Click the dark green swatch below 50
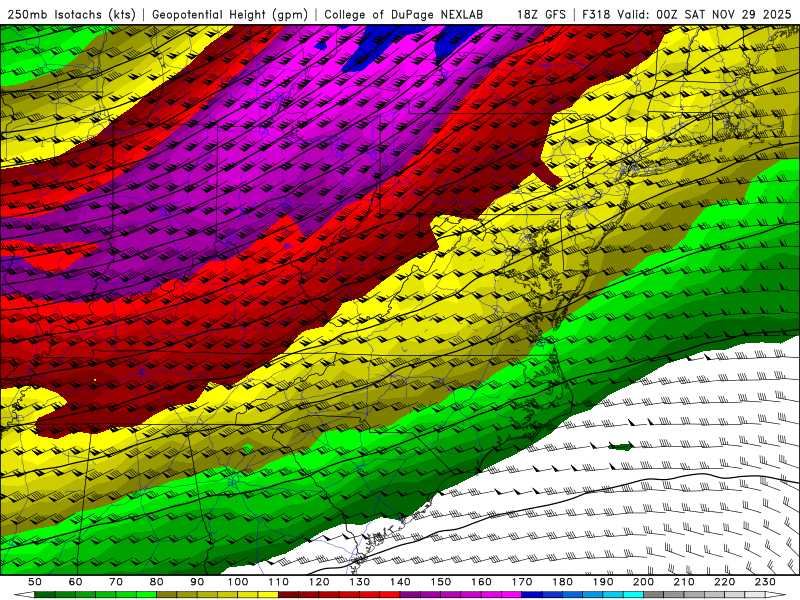This screenshot has width=800, height=600. click(45, 595)
